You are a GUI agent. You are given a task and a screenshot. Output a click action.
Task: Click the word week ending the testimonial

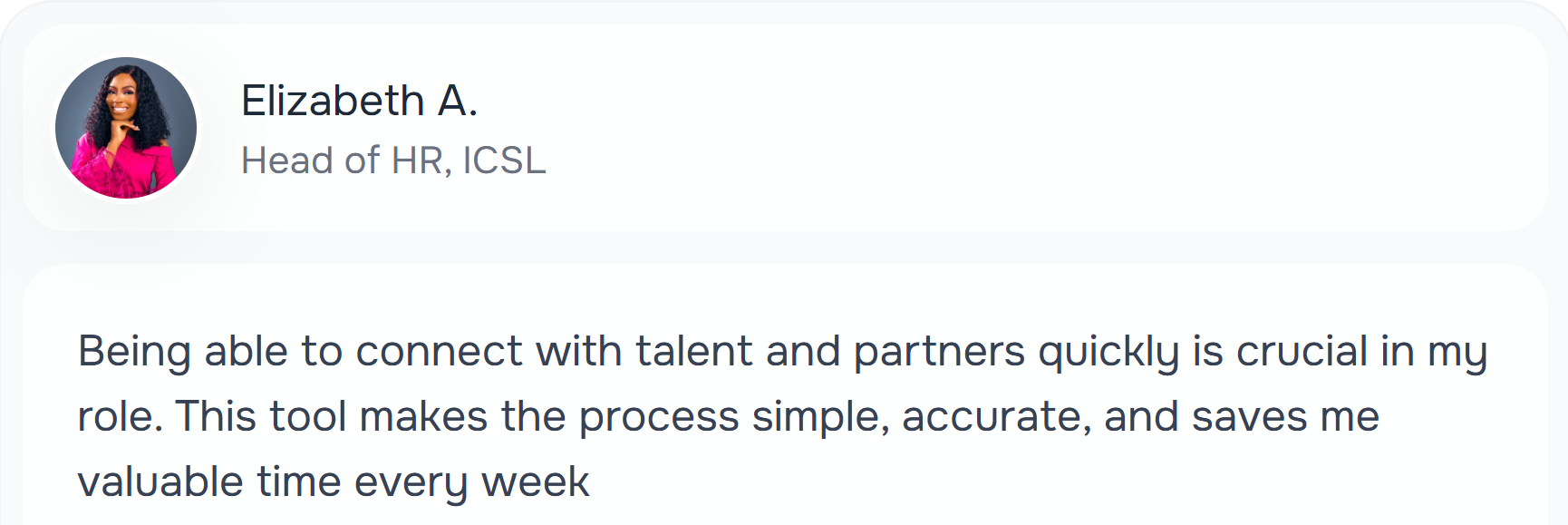536,482
